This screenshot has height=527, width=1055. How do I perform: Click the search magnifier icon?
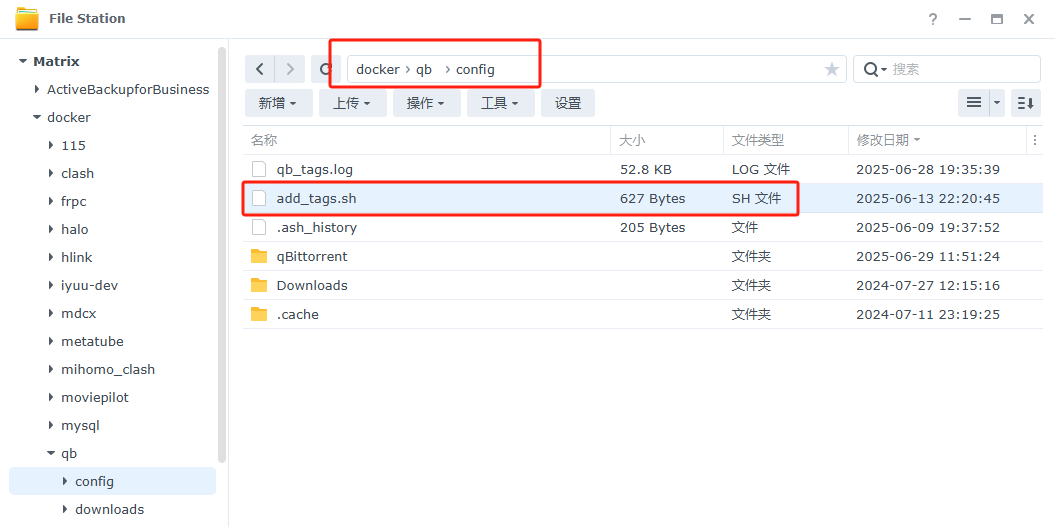coord(872,69)
